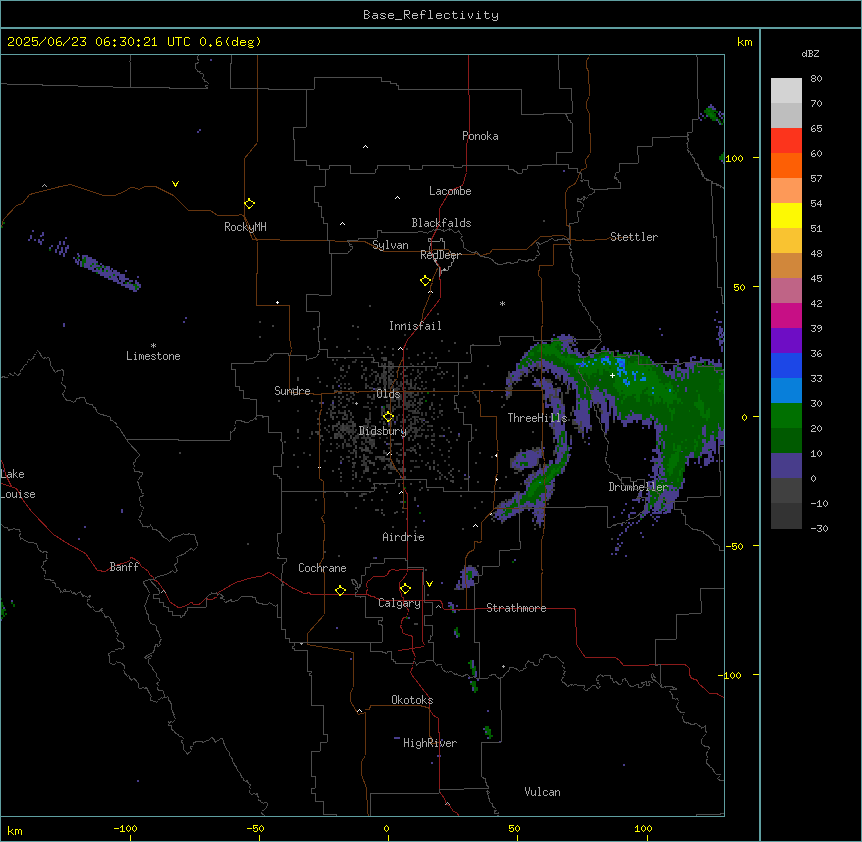Click the blue 36 dBZ legend swatch
The width and height of the screenshot is (862, 842).
click(786, 365)
